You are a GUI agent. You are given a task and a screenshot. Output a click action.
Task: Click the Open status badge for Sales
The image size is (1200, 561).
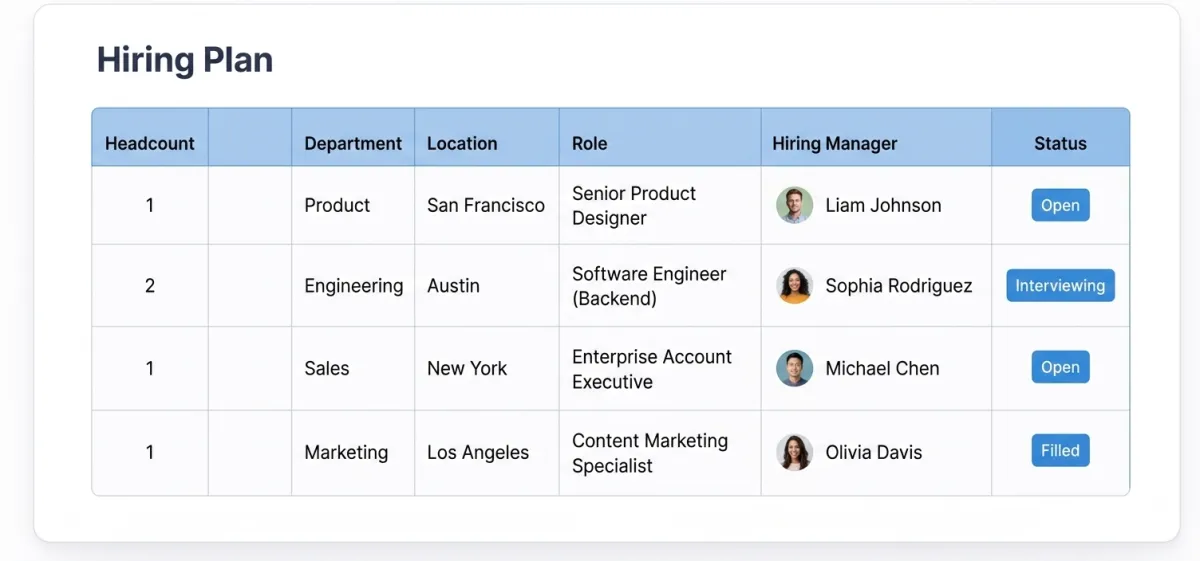coord(1060,368)
